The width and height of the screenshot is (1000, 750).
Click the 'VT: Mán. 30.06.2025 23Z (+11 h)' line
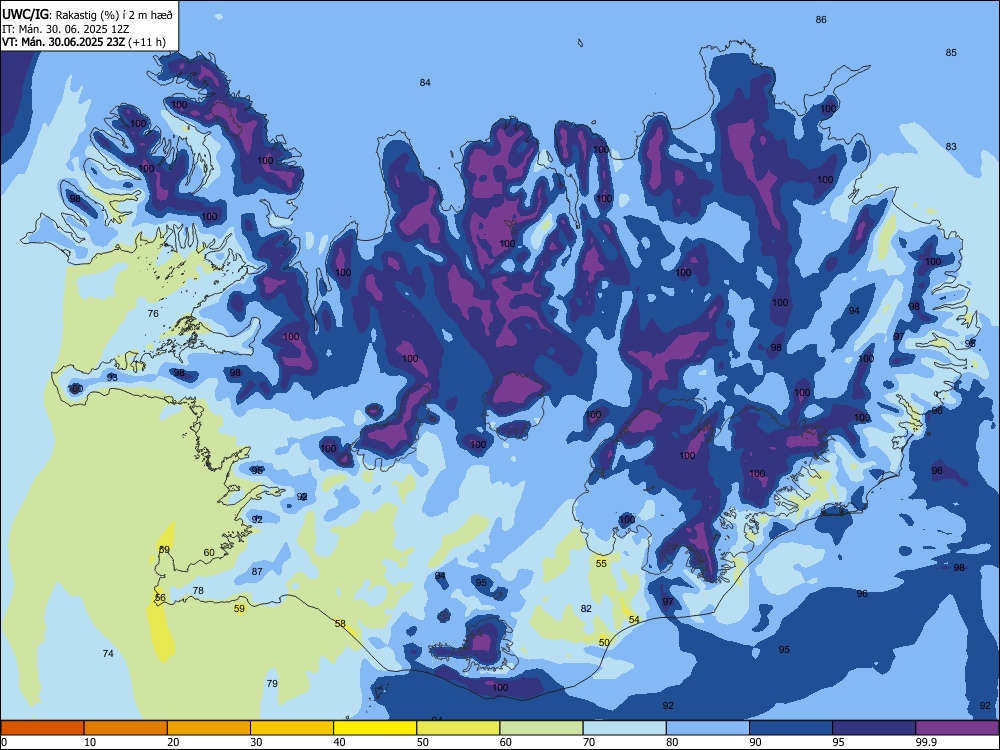tap(84, 42)
